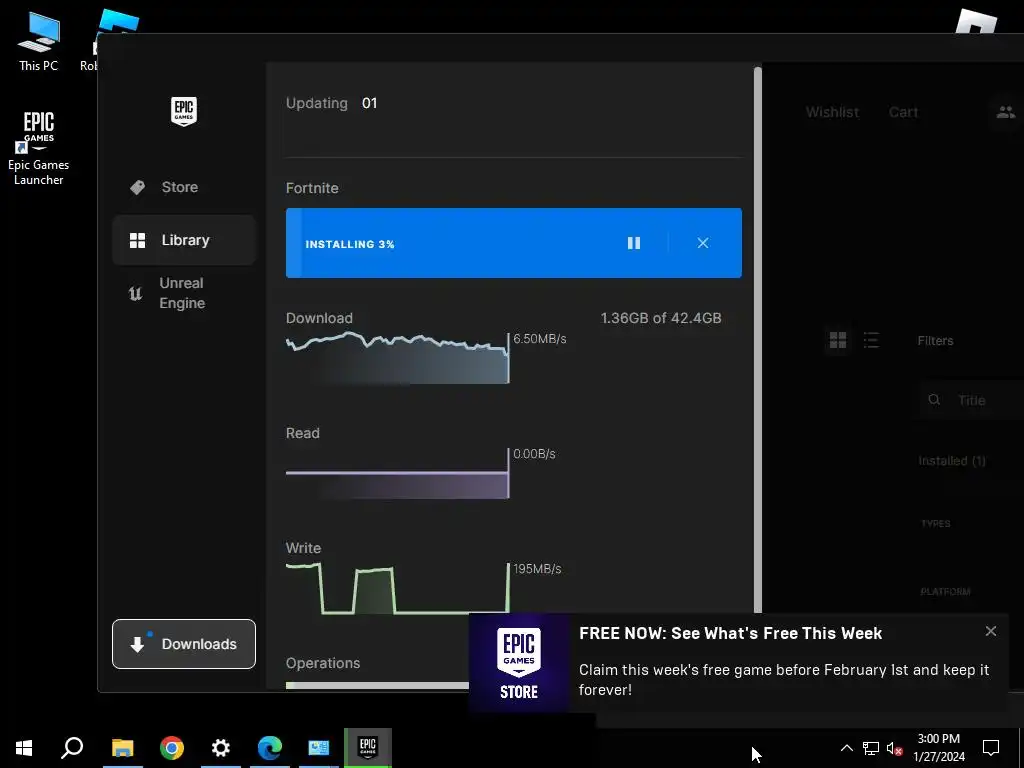Open the Windows Start menu

[x=24, y=748]
